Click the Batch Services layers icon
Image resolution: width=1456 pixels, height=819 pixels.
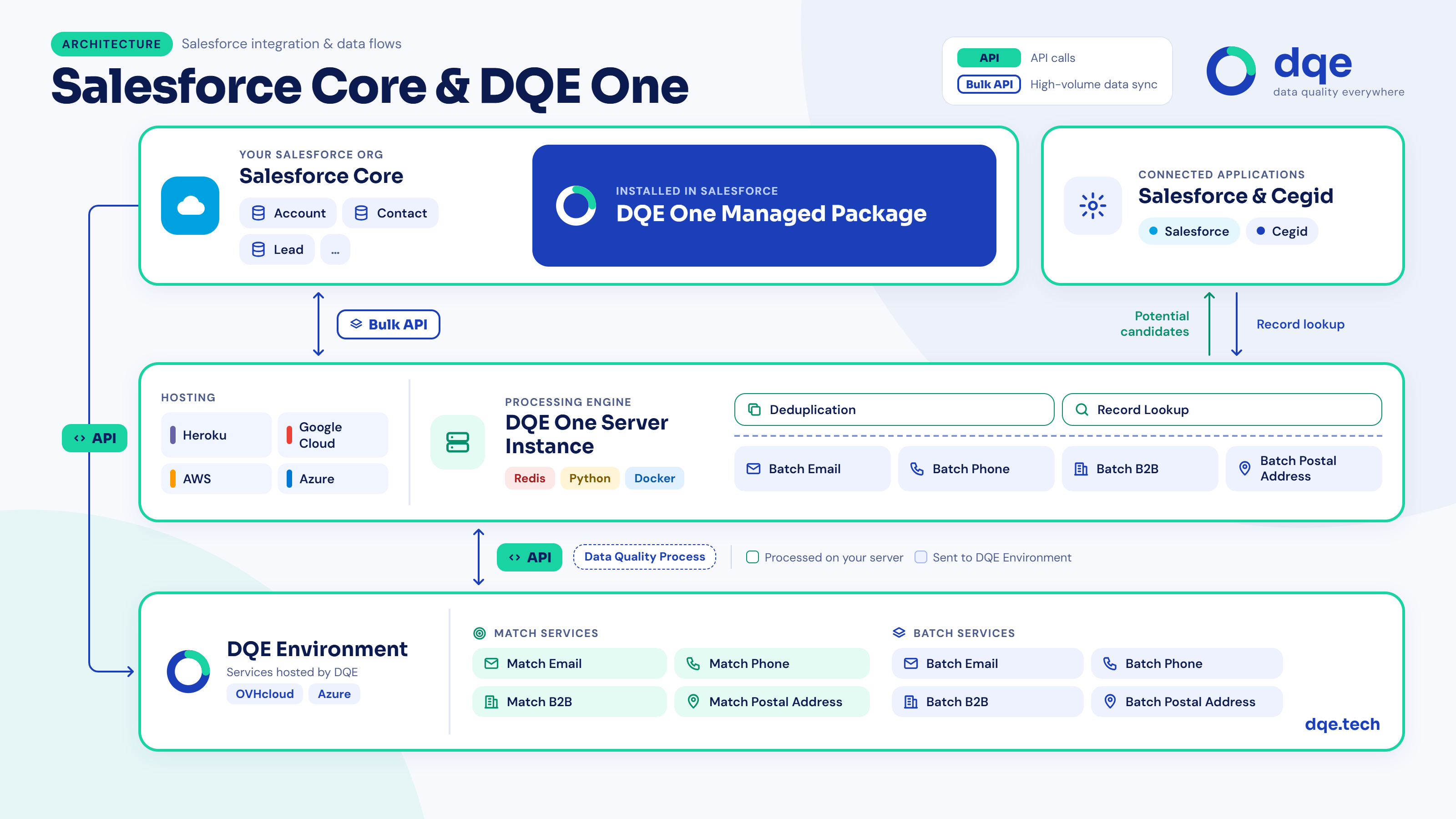tap(899, 632)
